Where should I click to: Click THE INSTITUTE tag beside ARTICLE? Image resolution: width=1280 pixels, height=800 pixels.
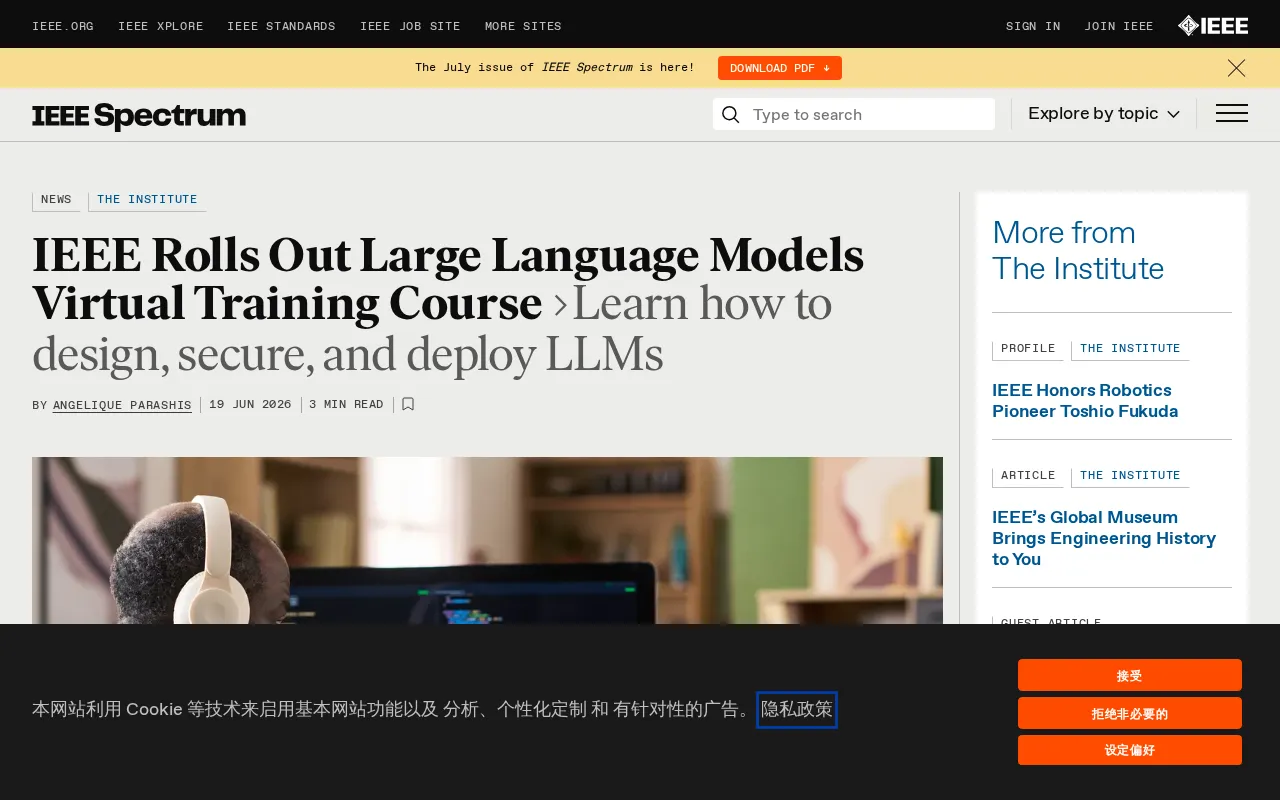click(1130, 476)
